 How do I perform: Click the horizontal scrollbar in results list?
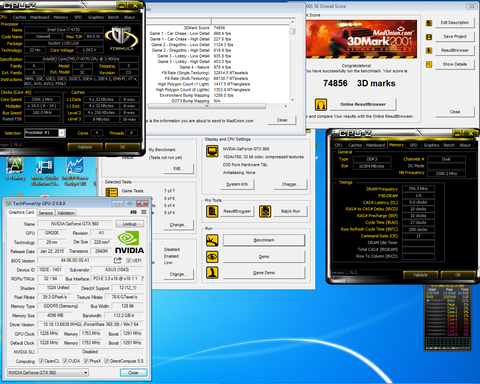point(217,106)
